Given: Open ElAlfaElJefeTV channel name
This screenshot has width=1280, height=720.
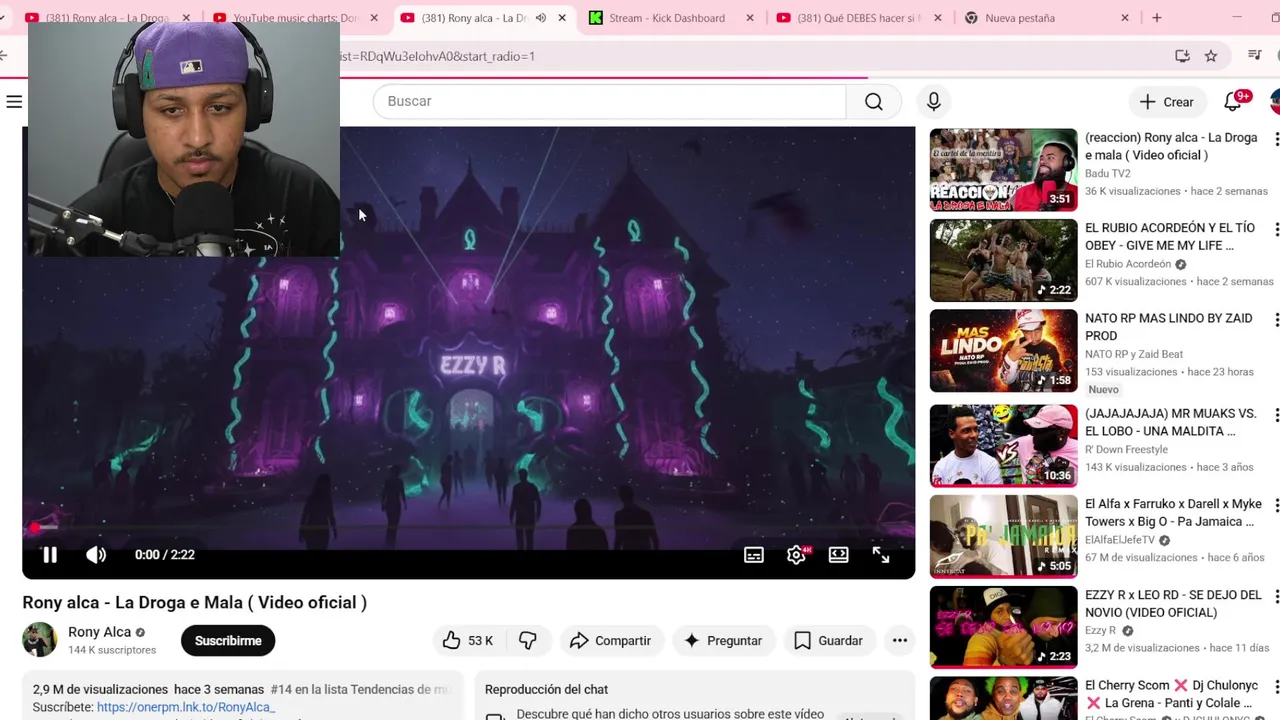Looking at the screenshot, I should click(x=1120, y=540).
